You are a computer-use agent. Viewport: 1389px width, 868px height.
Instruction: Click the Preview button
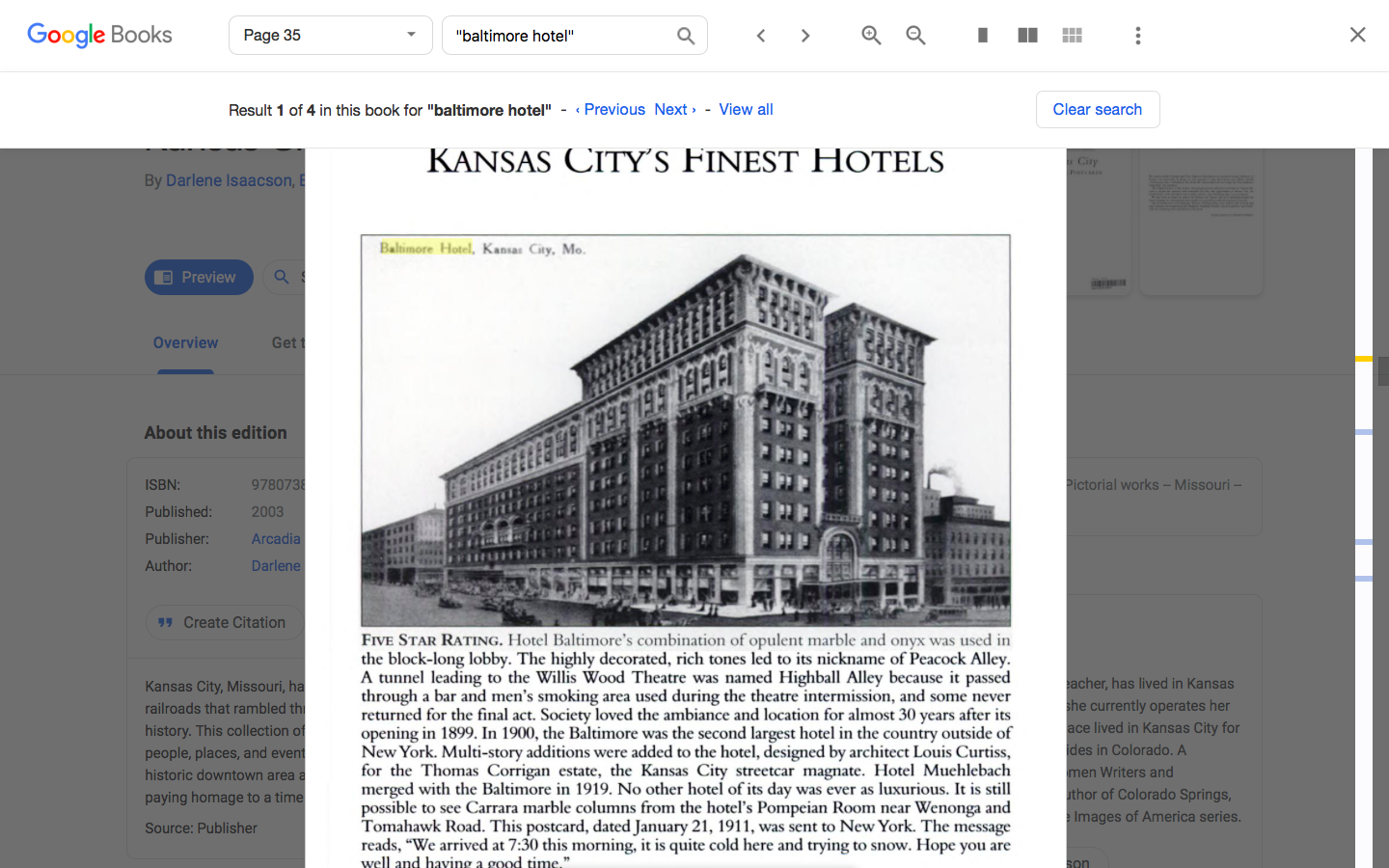pyautogui.click(x=199, y=278)
